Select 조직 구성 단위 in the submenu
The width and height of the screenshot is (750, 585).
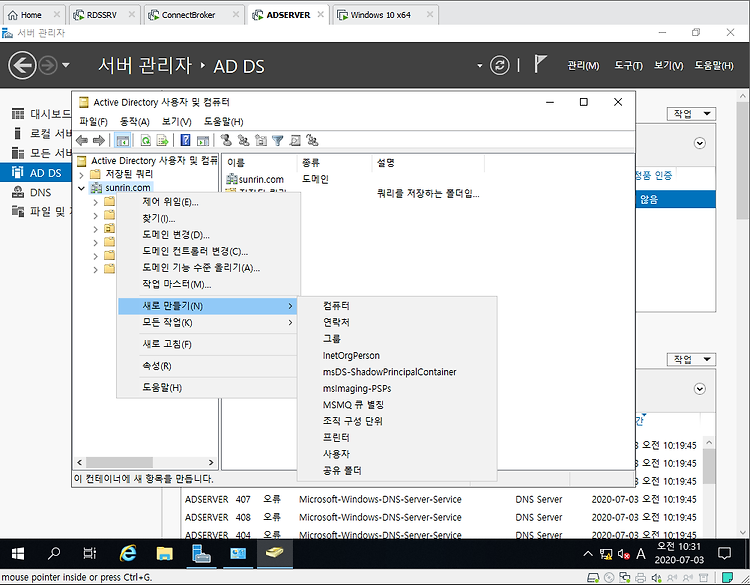tap(397, 421)
